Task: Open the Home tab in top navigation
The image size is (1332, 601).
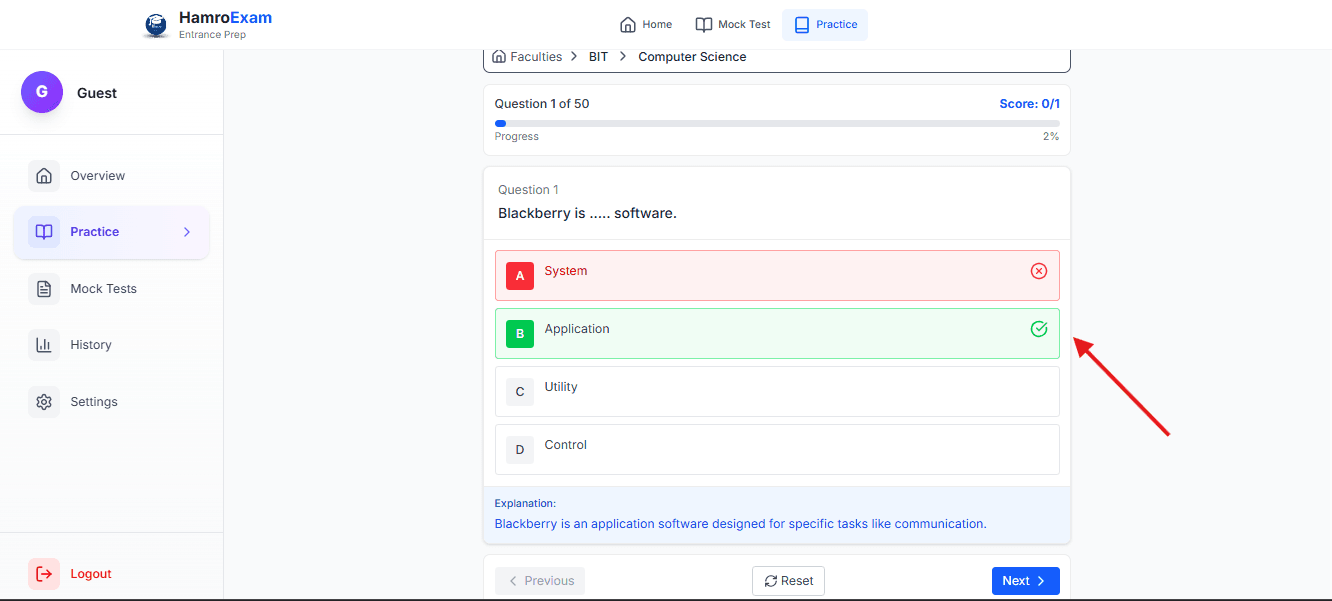Action: pos(646,25)
